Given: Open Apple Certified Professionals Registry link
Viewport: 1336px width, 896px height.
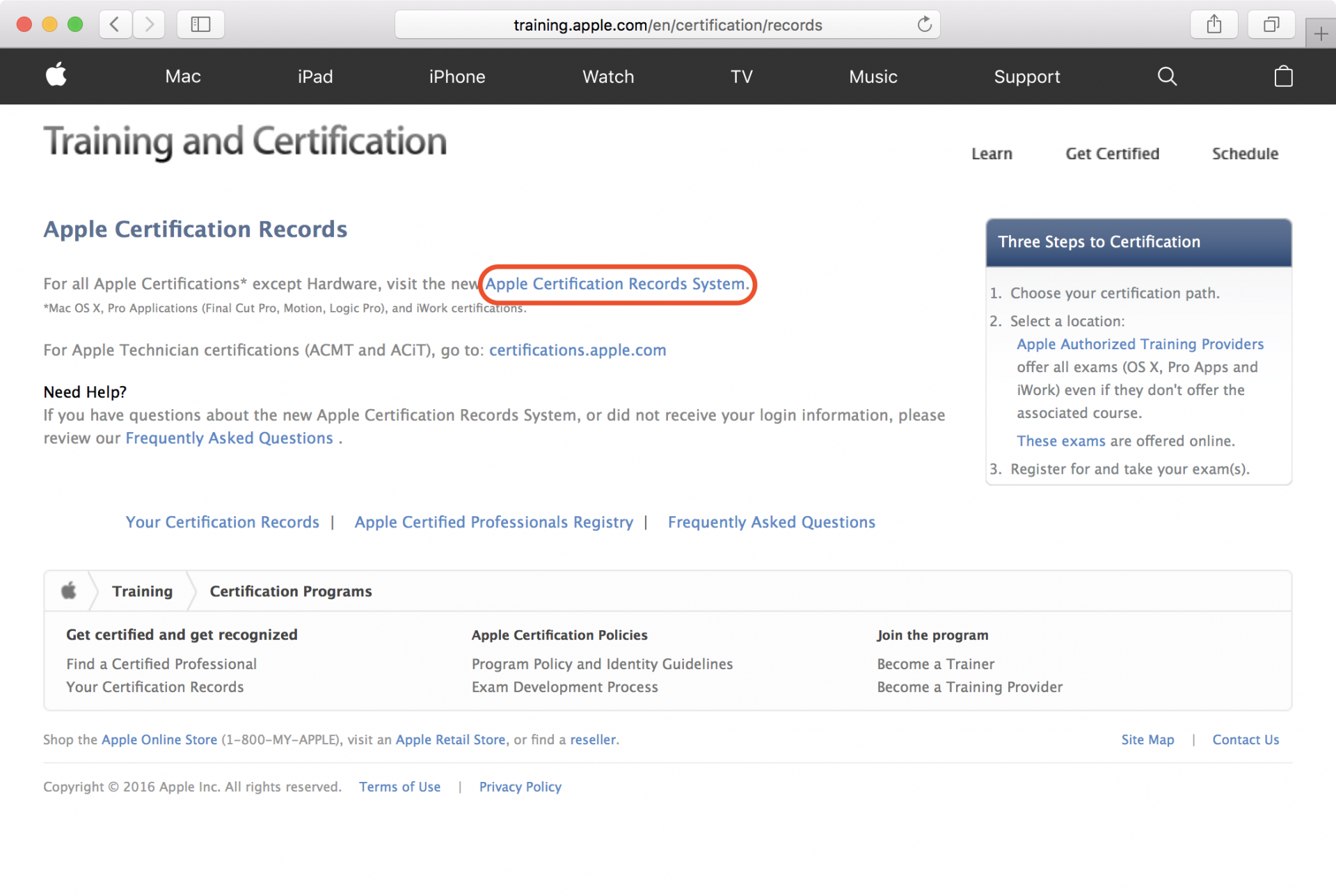Looking at the screenshot, I should click(x=493, y=522).
